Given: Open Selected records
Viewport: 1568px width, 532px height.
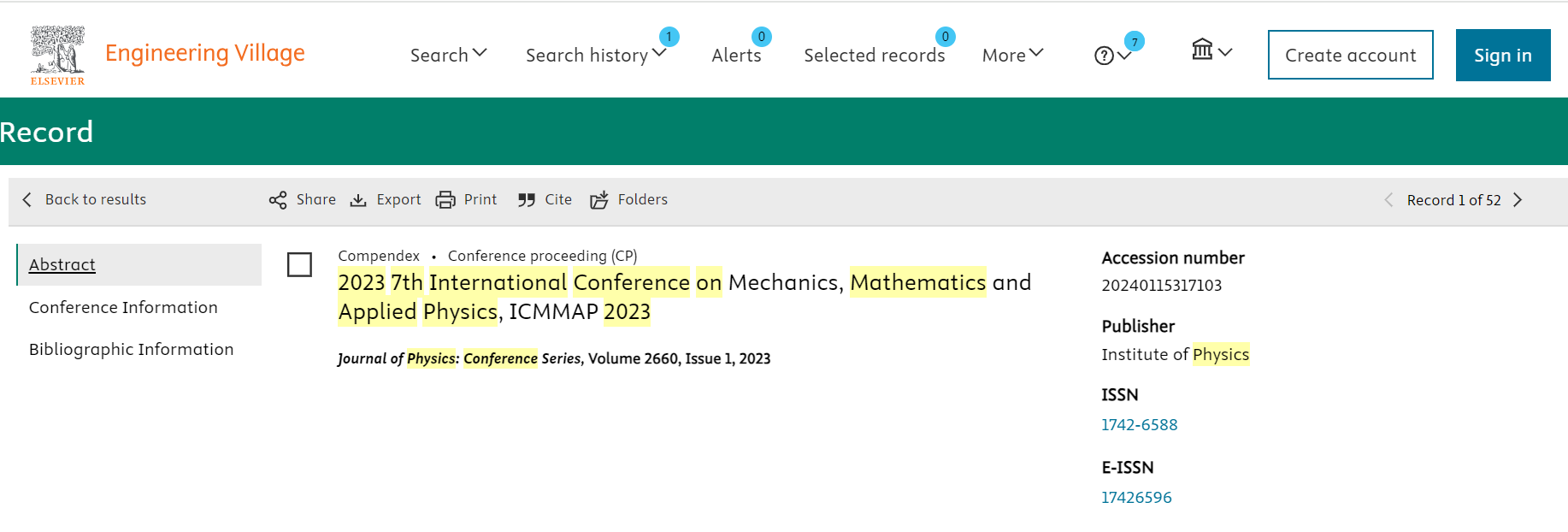Looking at the screenshot, I should coord(874,55).
